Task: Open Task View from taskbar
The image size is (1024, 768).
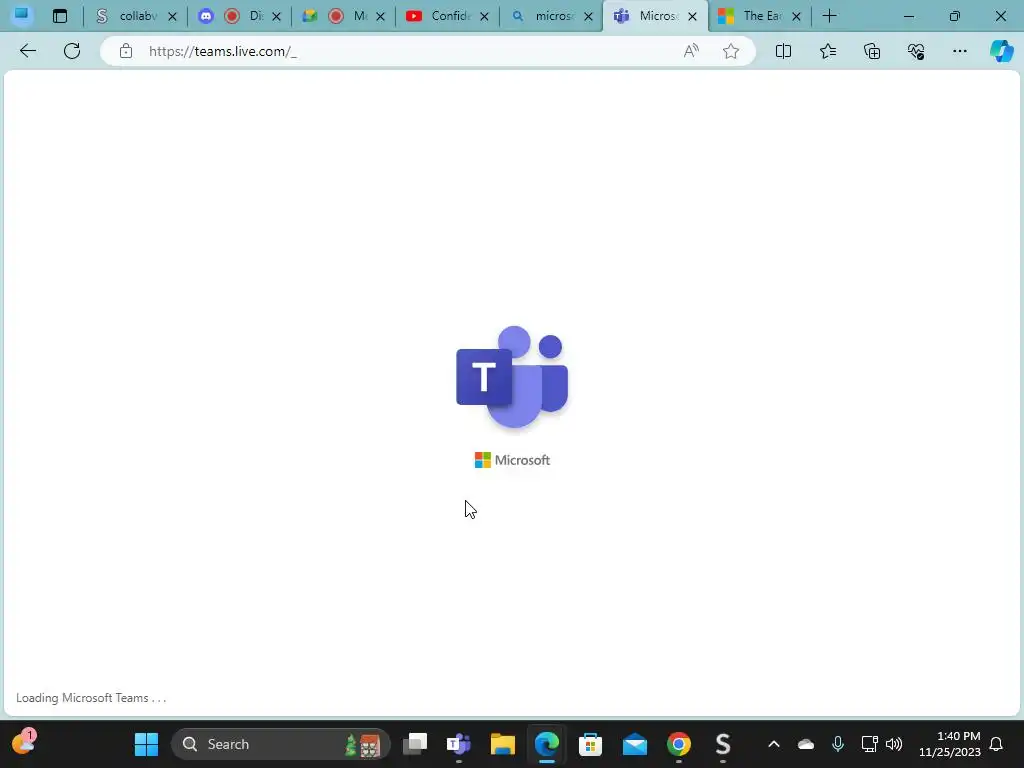Action: pos(415,744)
